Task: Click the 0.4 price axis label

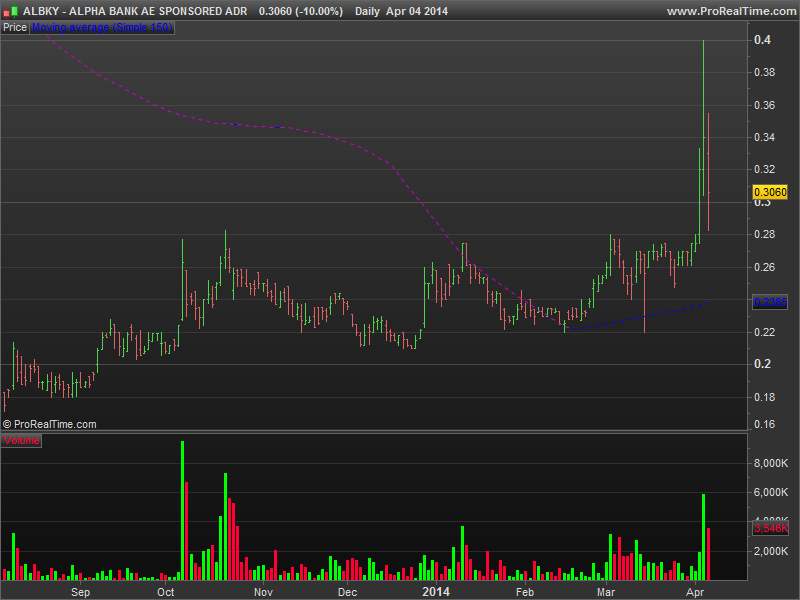Action: (762, 40)
